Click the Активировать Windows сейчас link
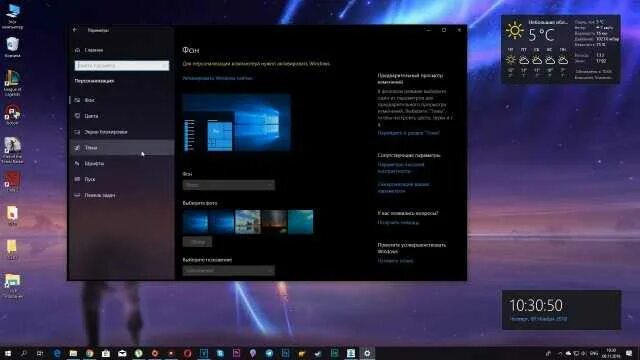This screenshot has width=640, height=360. 218,78
